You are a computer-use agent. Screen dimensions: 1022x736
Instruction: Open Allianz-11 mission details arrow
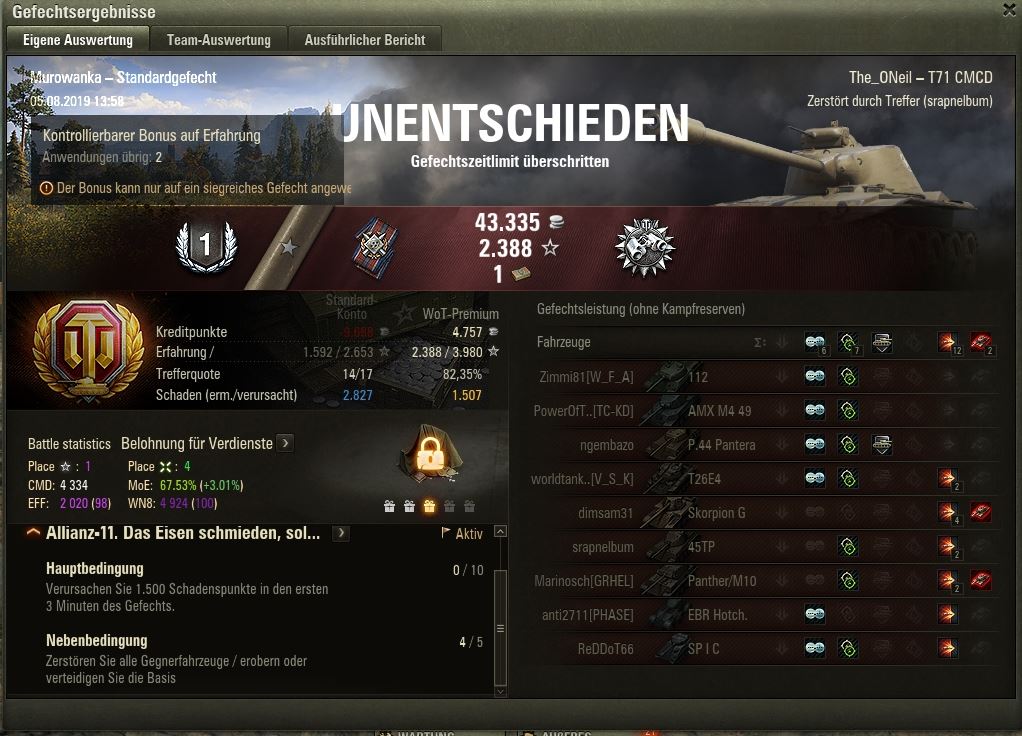(341, 533)
